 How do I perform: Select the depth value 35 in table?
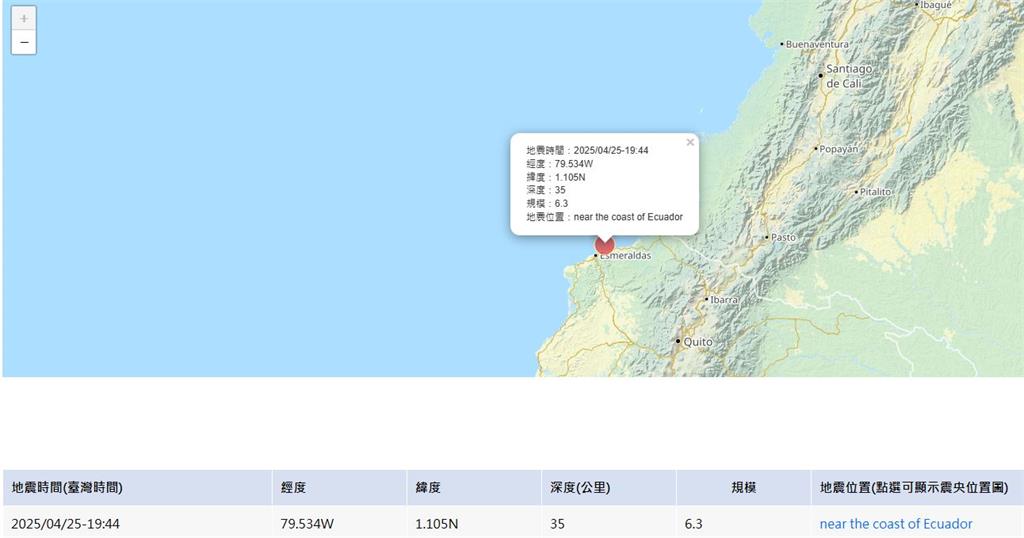point(557,524)
